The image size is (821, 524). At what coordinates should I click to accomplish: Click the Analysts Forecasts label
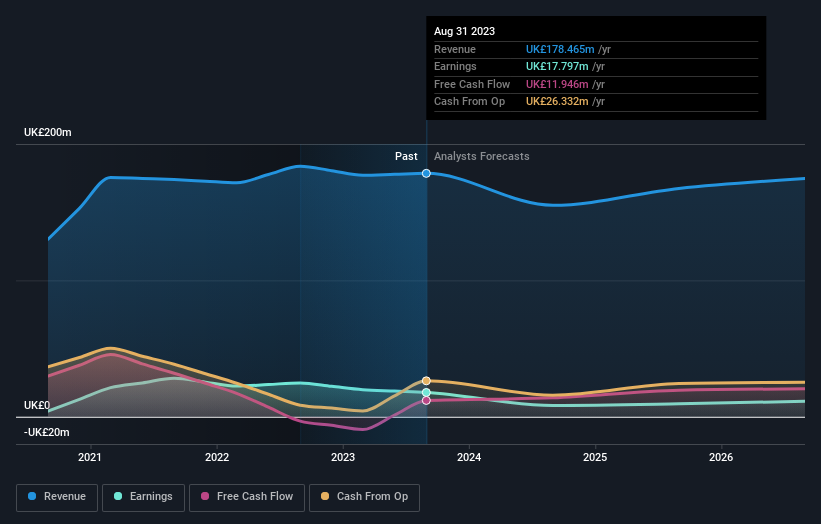pyautogui.click(x=482, y=156)
